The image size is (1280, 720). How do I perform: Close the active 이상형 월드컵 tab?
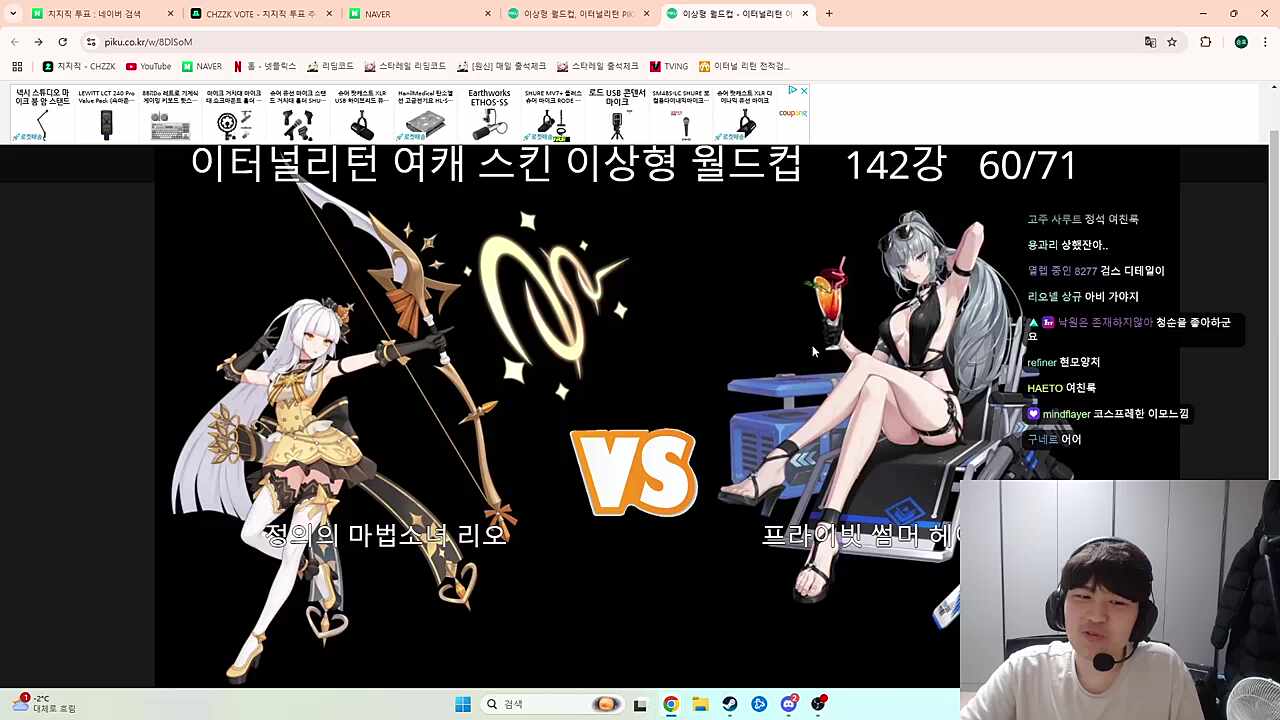[x=805, y=14]
